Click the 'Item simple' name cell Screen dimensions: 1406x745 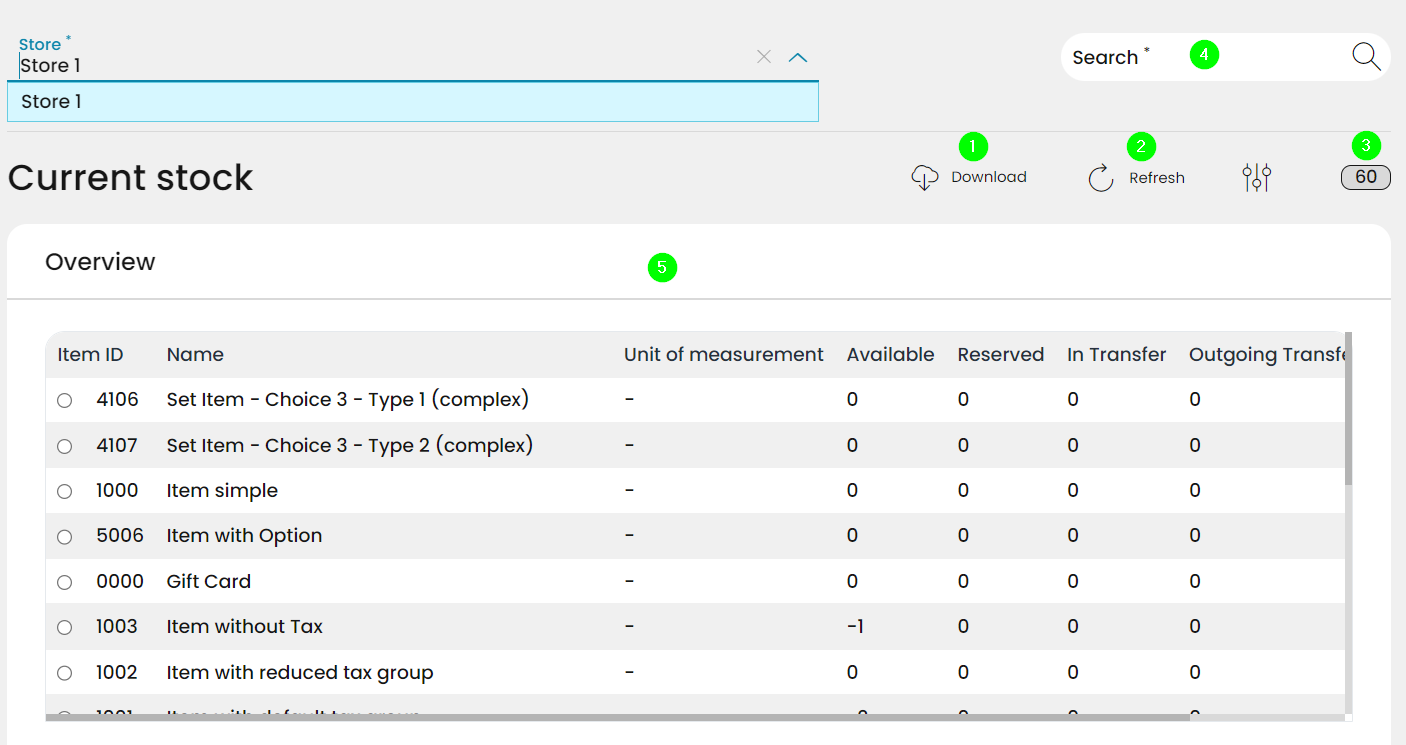click(x=222, y=491)
